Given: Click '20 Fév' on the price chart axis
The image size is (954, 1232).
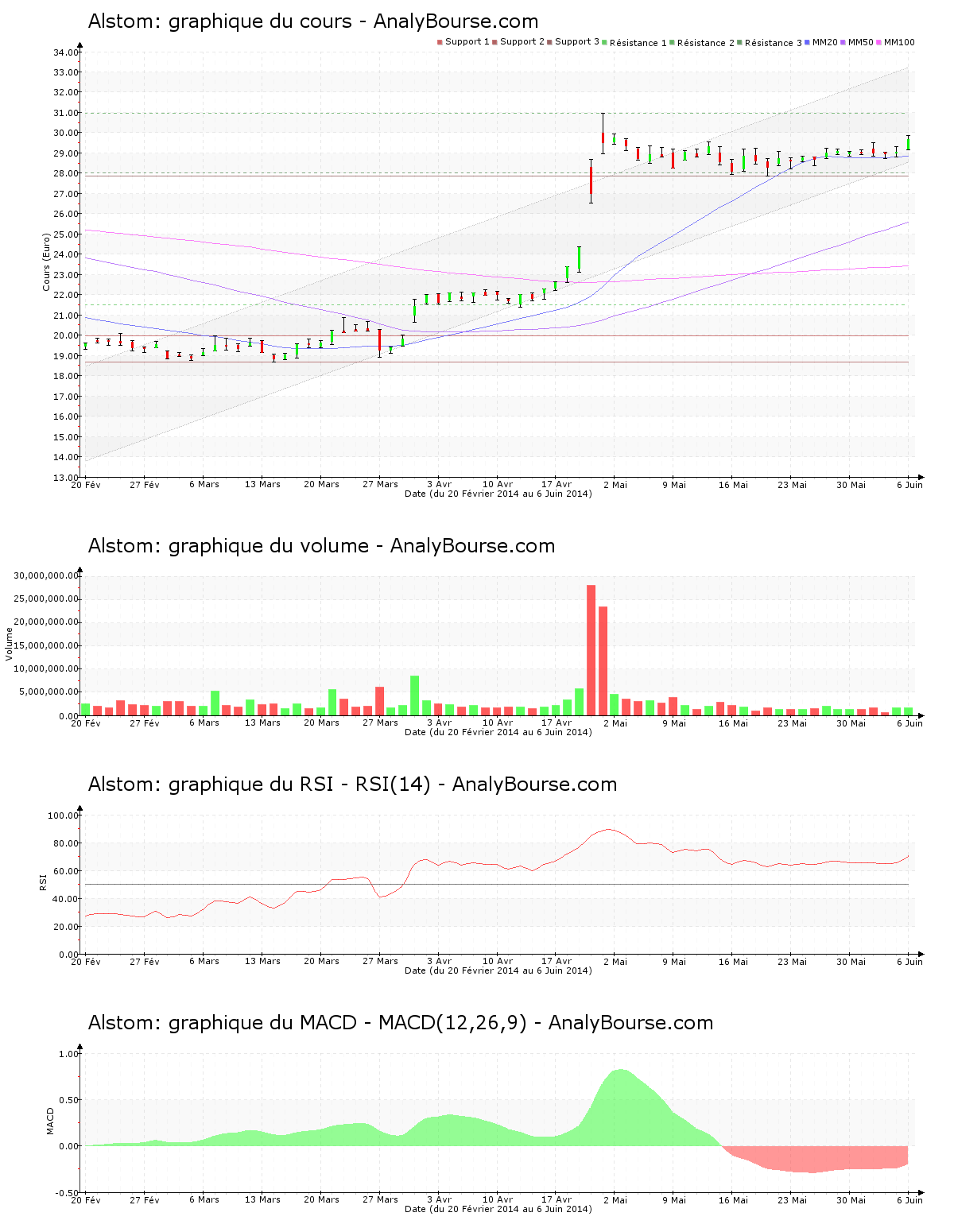Looking at the screenshot, I should point(86,485).
